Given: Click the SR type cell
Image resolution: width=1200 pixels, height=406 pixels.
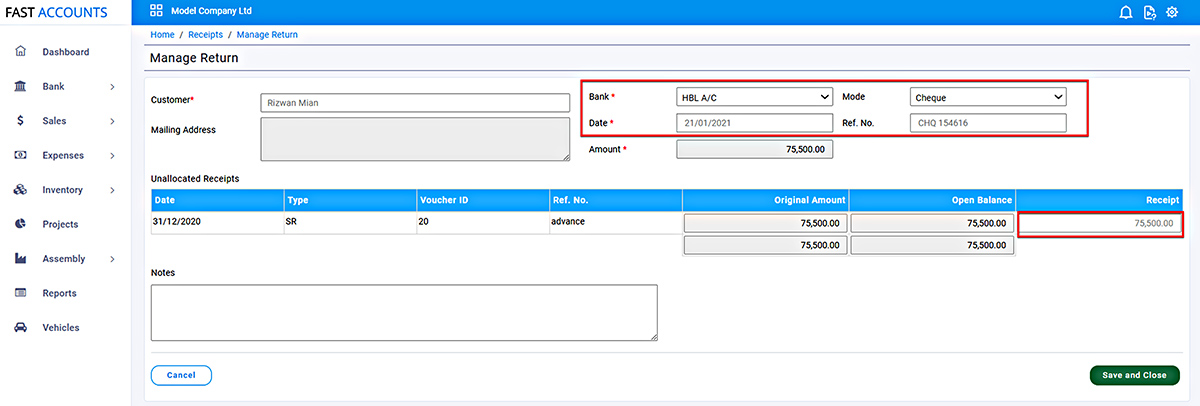Looking at the screenshot, I should [x=349, y=222].
